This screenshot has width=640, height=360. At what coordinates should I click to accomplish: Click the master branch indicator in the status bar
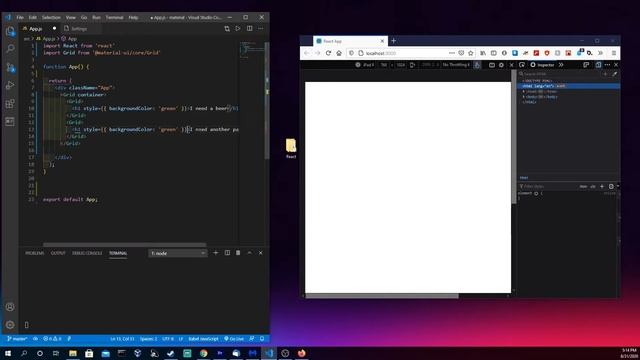pos(17,339)
